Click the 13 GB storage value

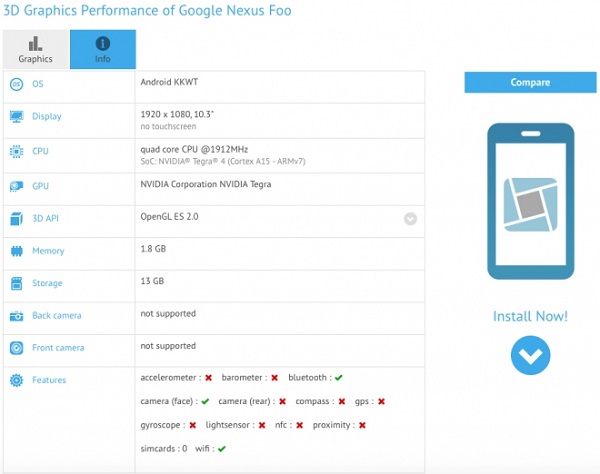pos(152,281)
